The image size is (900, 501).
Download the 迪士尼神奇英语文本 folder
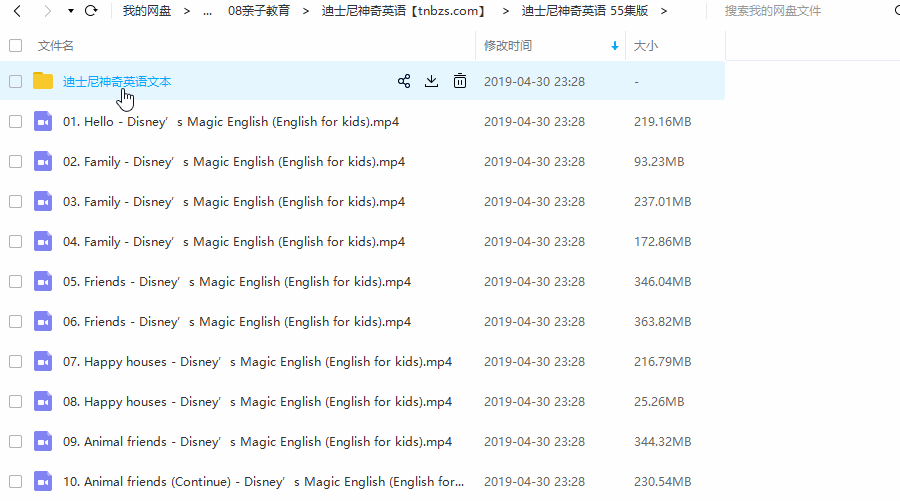coord(432,81)
